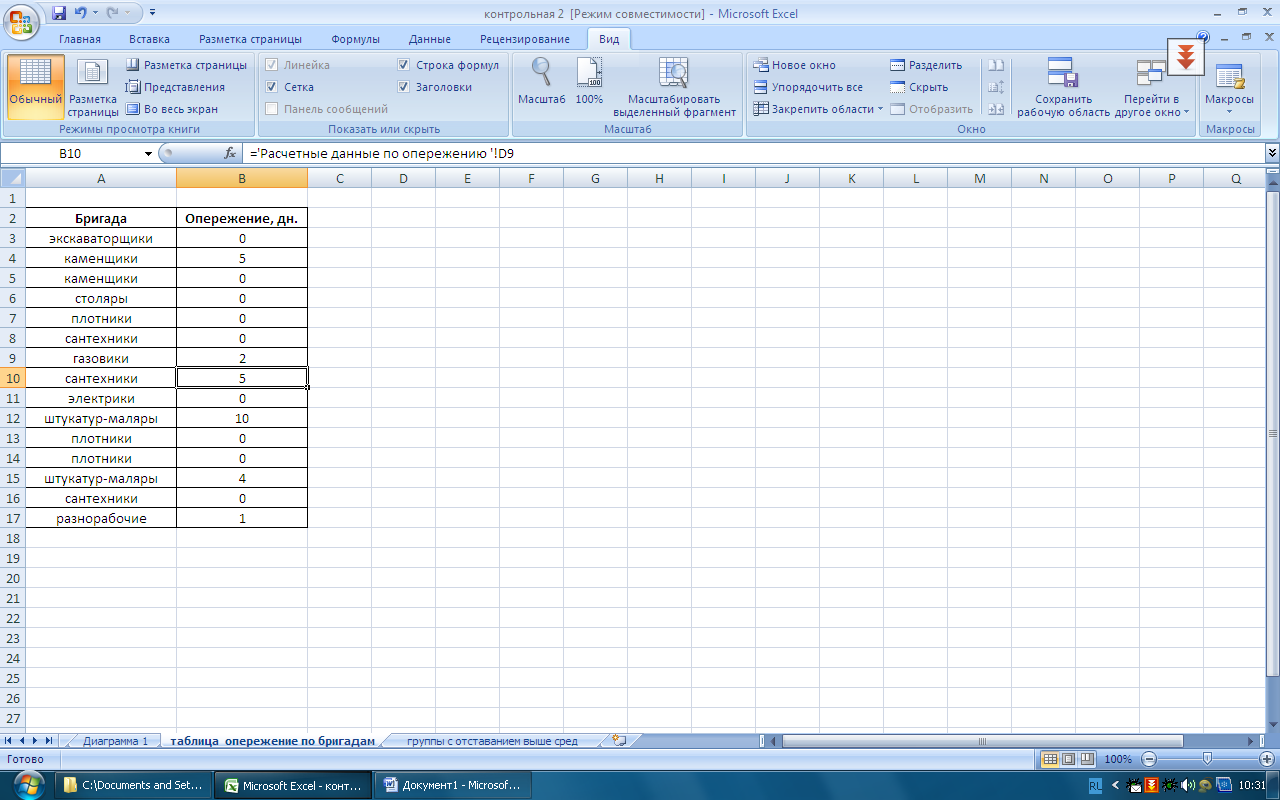Split the window with Разделить
The image size is (1280, 800).
coord(925,65)
